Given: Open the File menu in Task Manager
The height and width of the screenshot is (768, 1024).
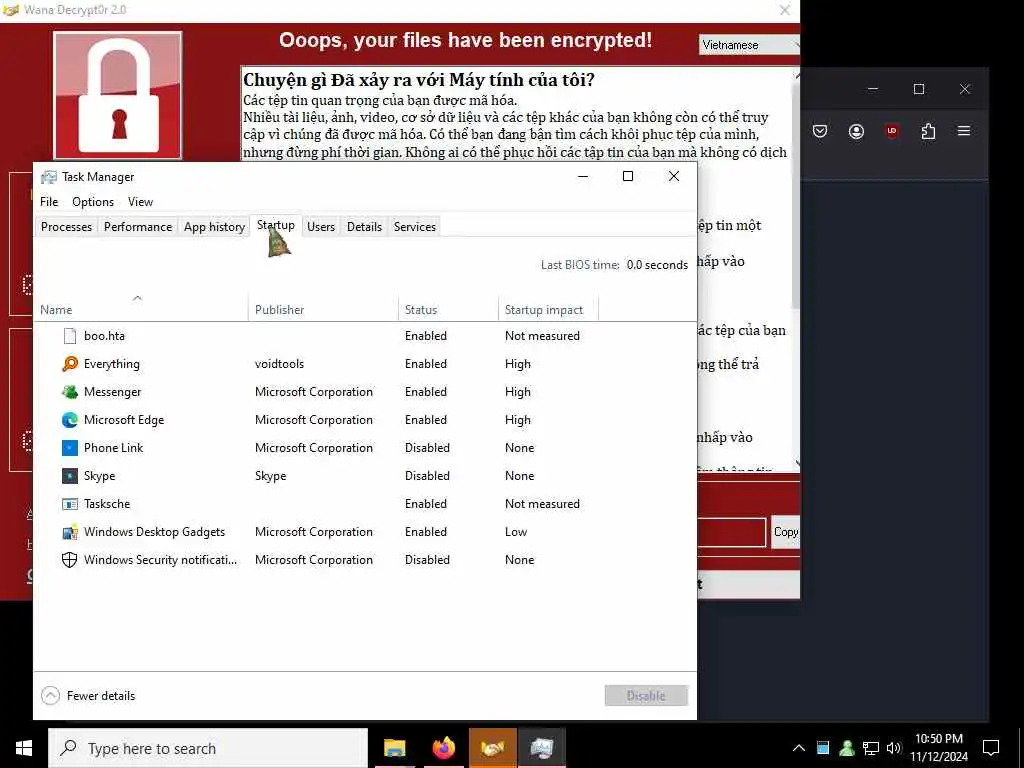Looking at the screenshot, I should click(x=49, y=202).
